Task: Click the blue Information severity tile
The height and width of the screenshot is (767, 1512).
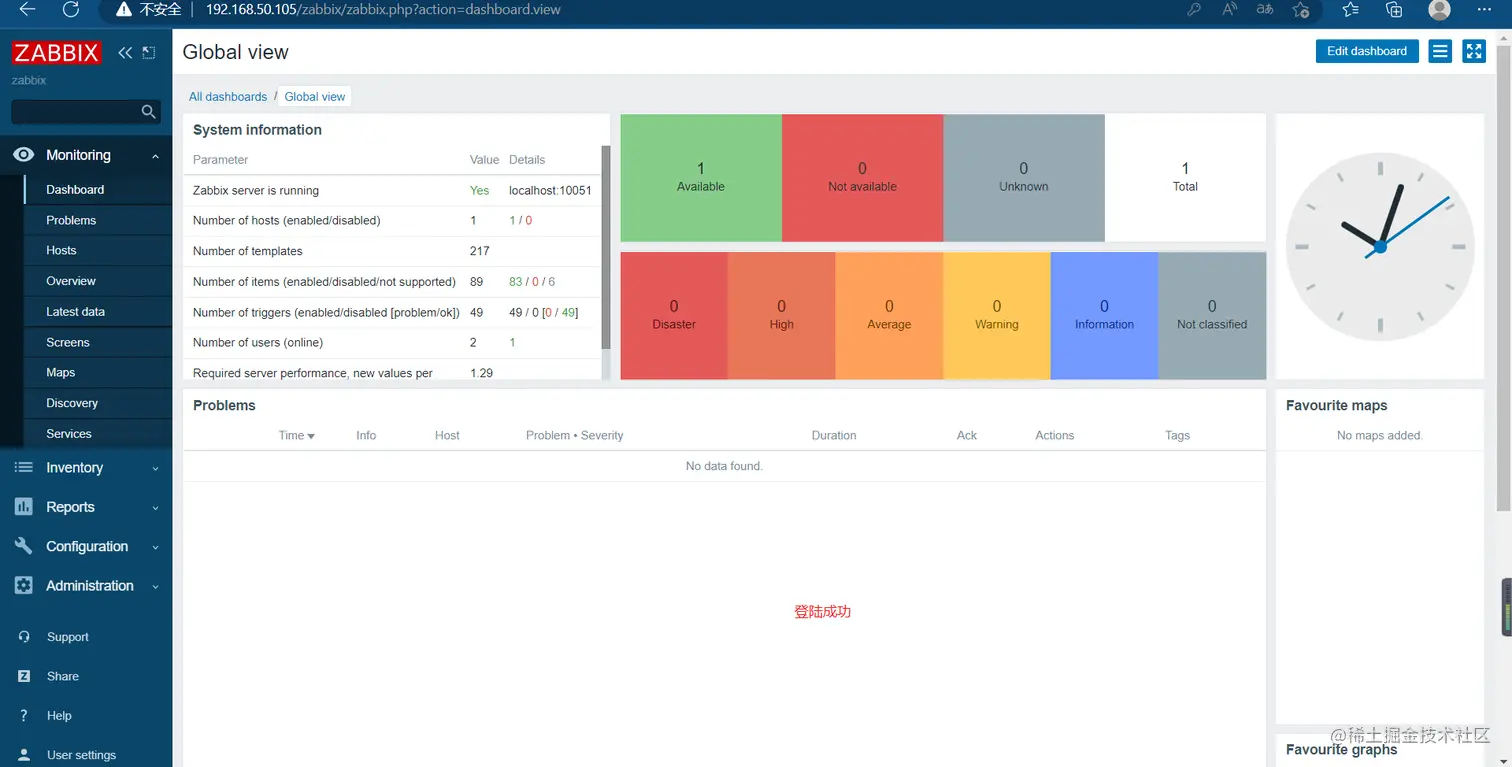Action: 1104,316
